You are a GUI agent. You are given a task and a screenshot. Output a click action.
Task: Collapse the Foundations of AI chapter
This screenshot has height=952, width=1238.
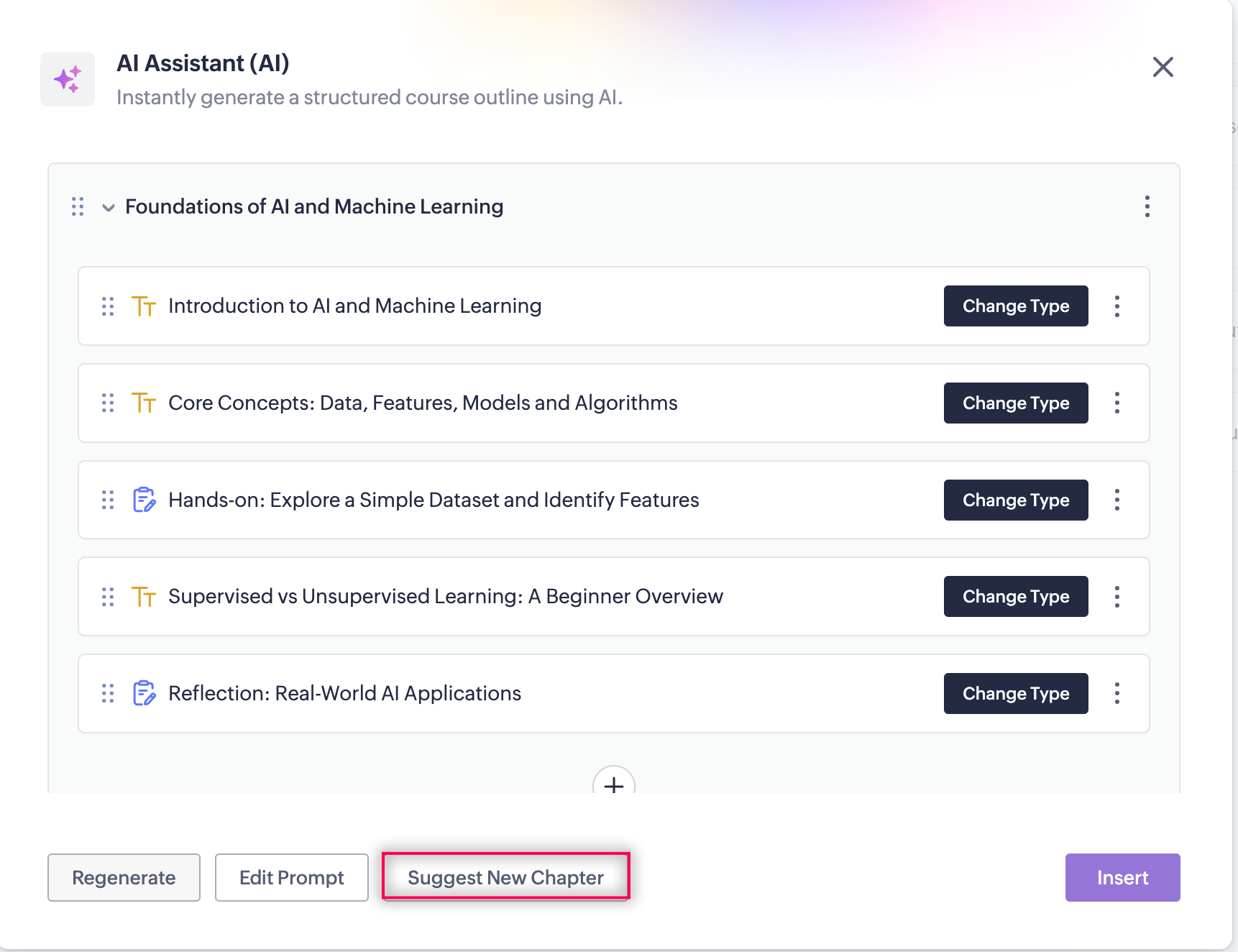coord(109,208)
